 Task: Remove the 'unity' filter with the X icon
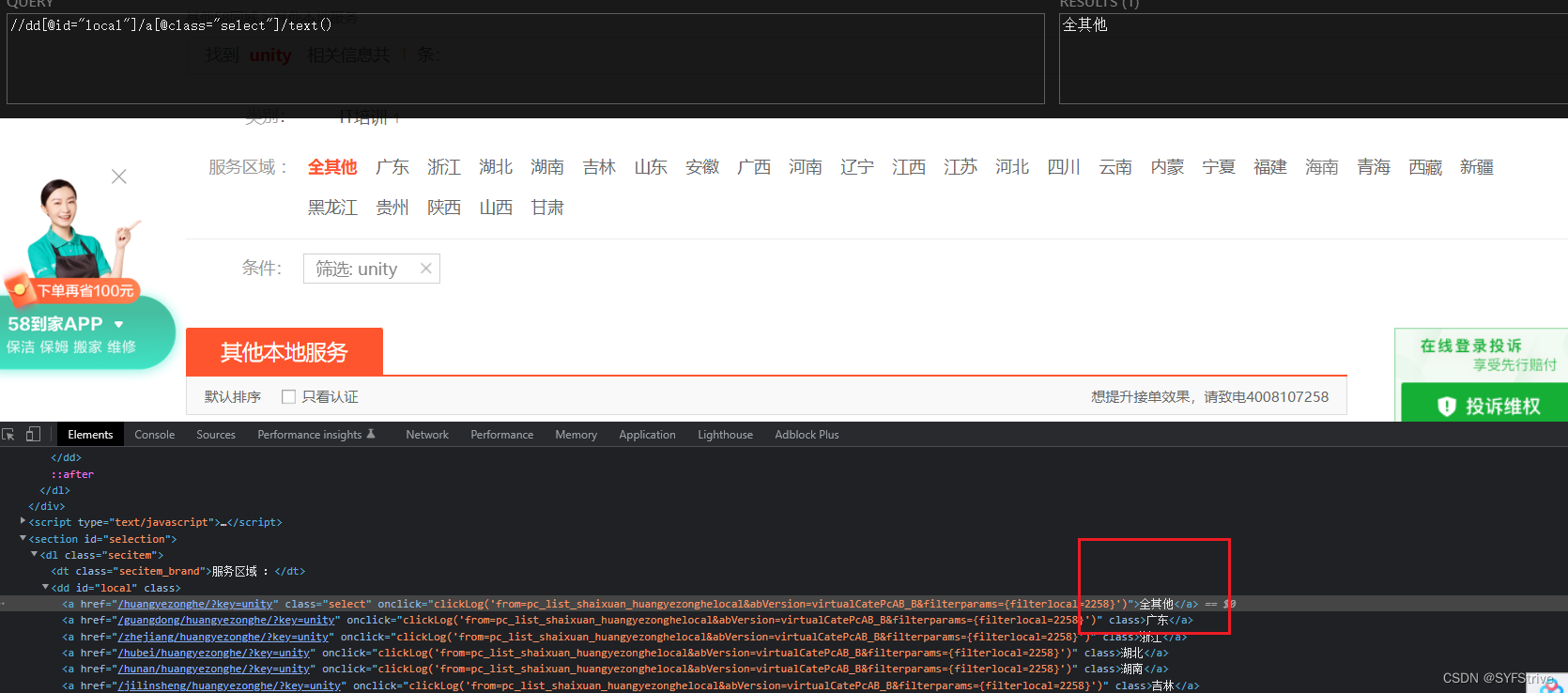426,269
